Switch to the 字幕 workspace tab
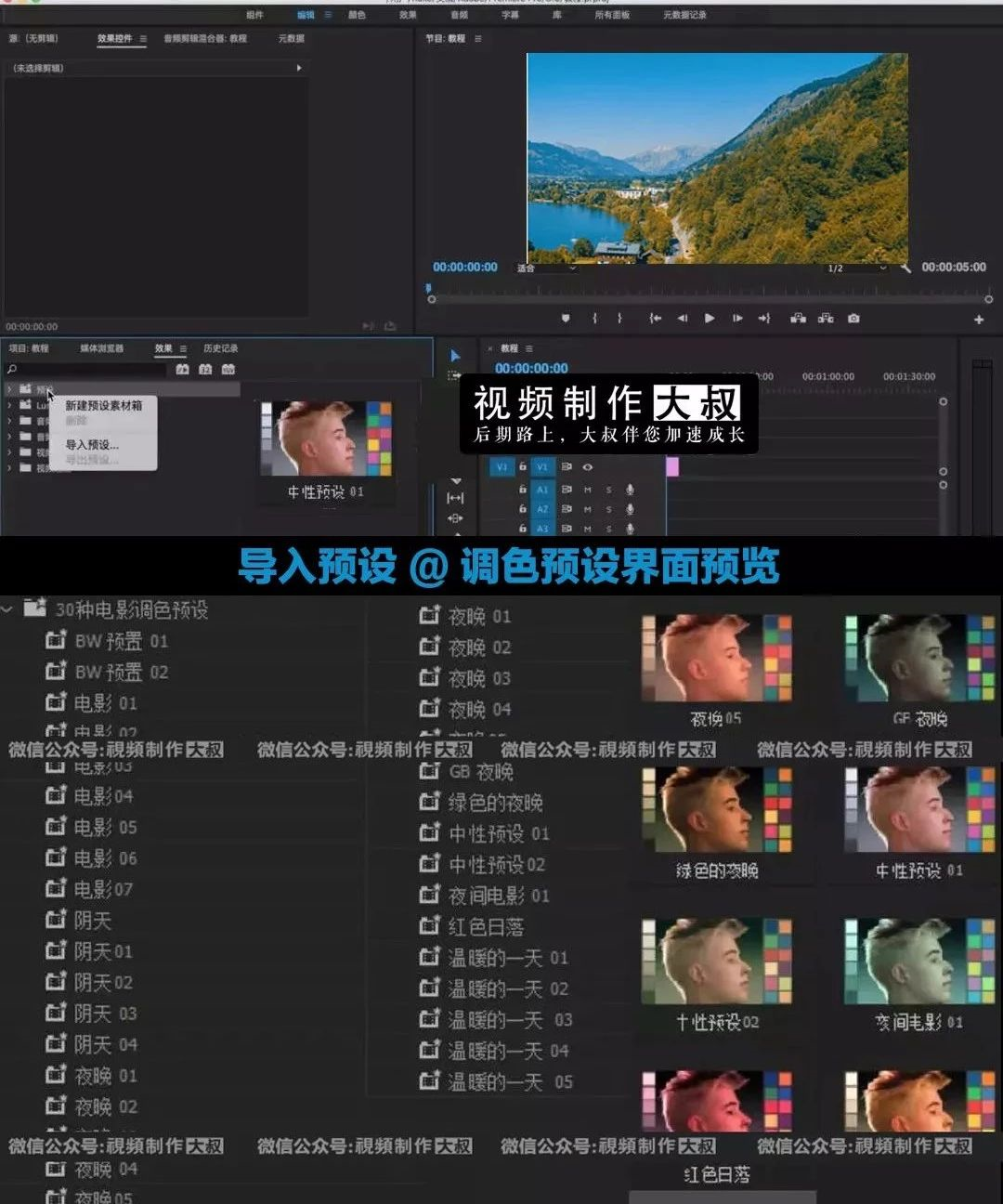The image size is (1003, 1204). (510, 15)
